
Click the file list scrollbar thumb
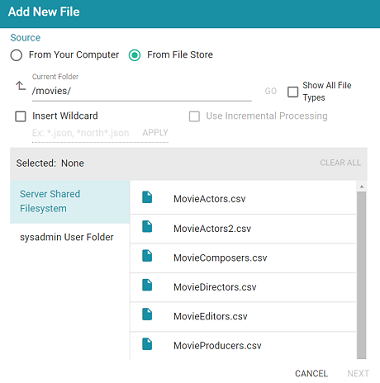[361, 275]
